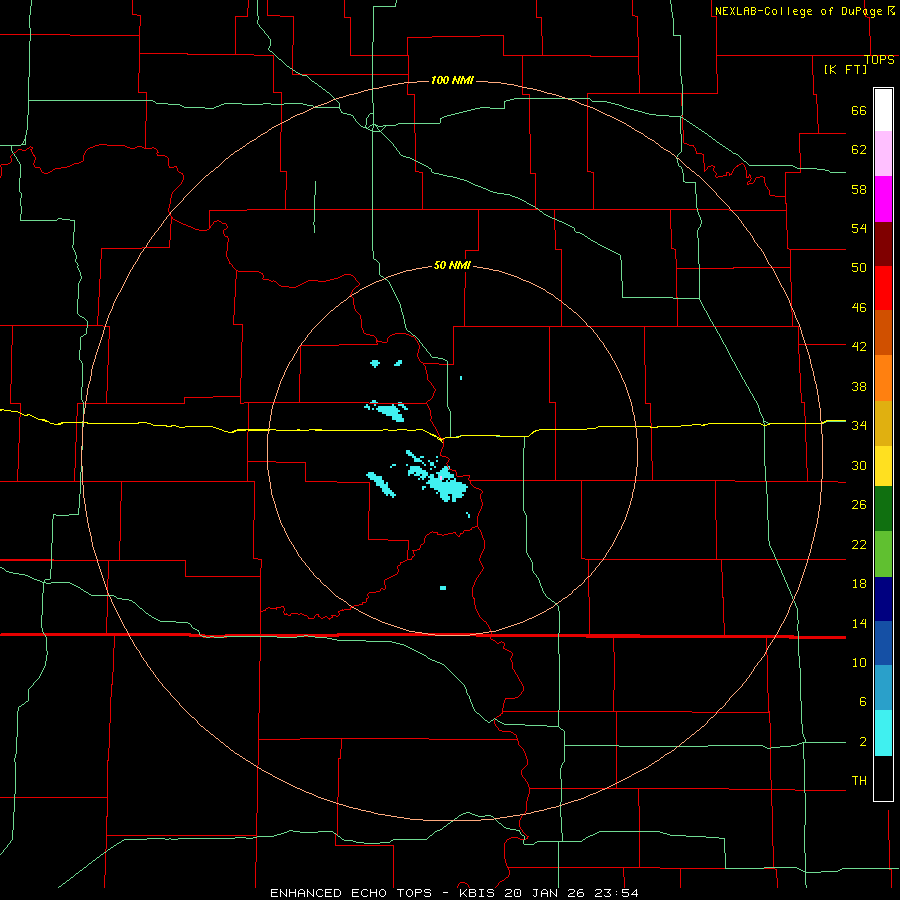Image resolution: width=900 pixels, height=900 pixels.
Task: Click the light pink 62 K FT legend swatch
Action: pyautogui.click(x=883, y=153)
